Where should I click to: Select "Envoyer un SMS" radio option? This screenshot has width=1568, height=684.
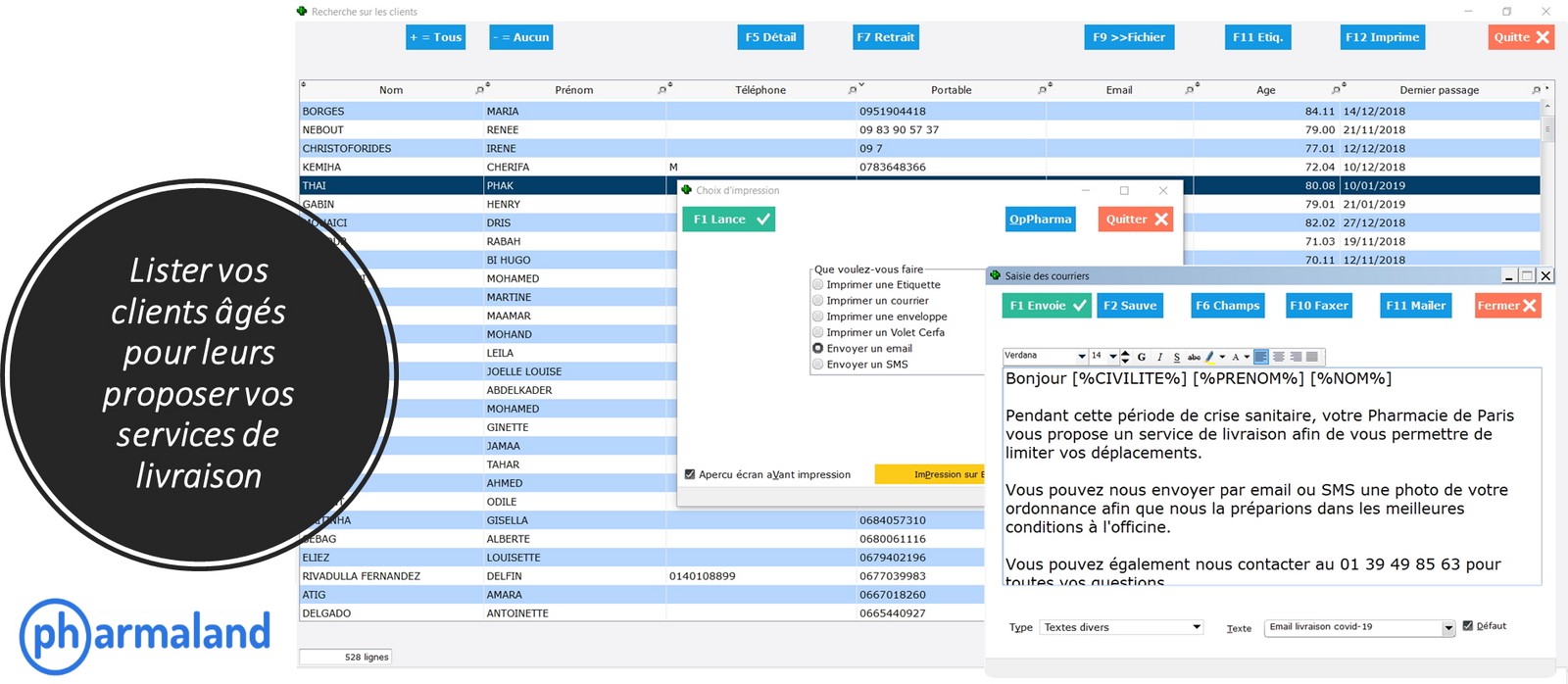pyautogui.click(x=818, y=365)
